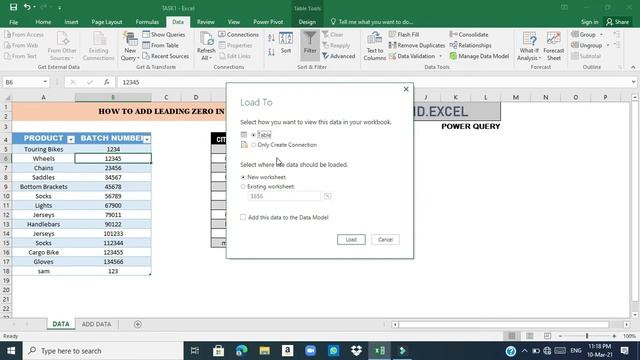Switch to Page Layout view button

pyautogui.click(x=529, y=336)
